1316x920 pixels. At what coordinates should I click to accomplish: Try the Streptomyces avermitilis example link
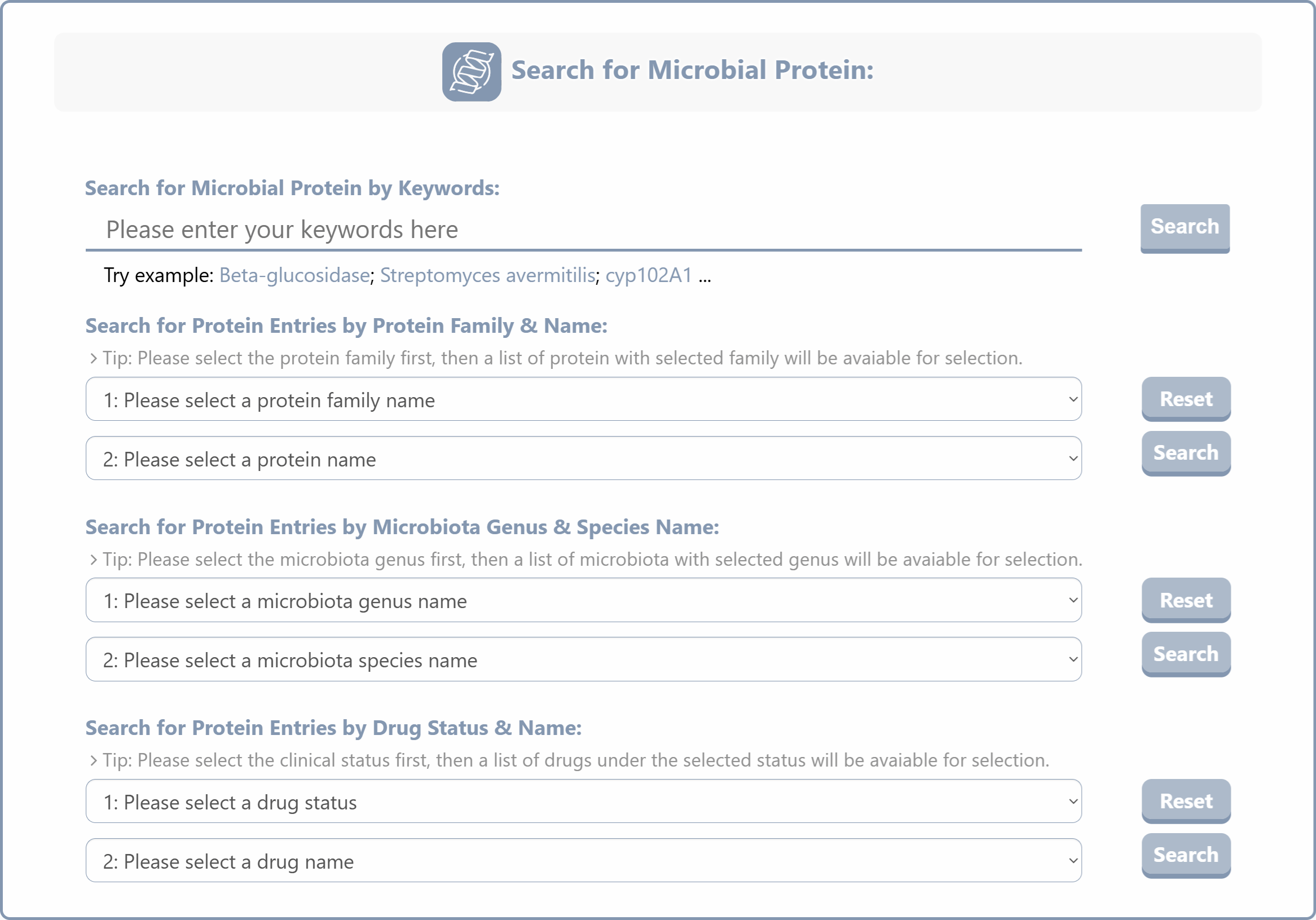click(488, 276)
